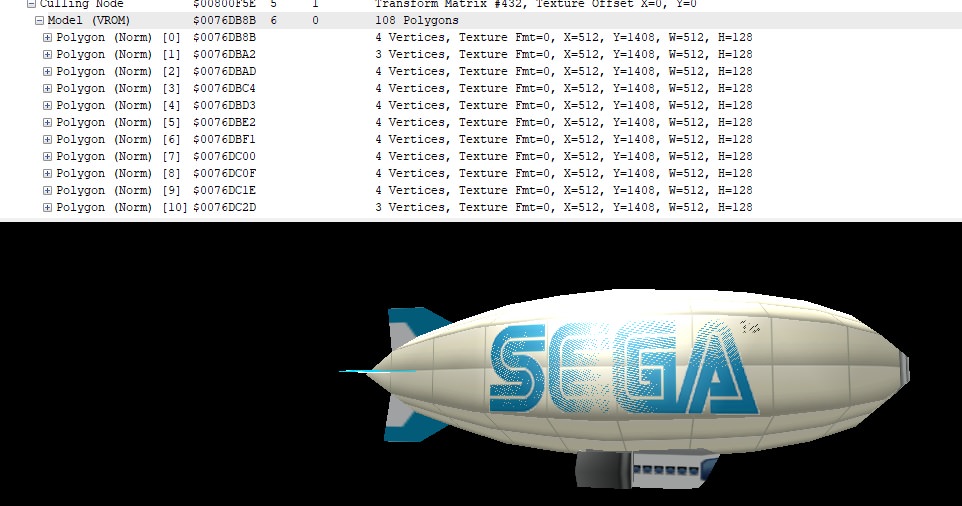
Task: Select Polygon (Norm) [8] label
Action: click(118, 174)
